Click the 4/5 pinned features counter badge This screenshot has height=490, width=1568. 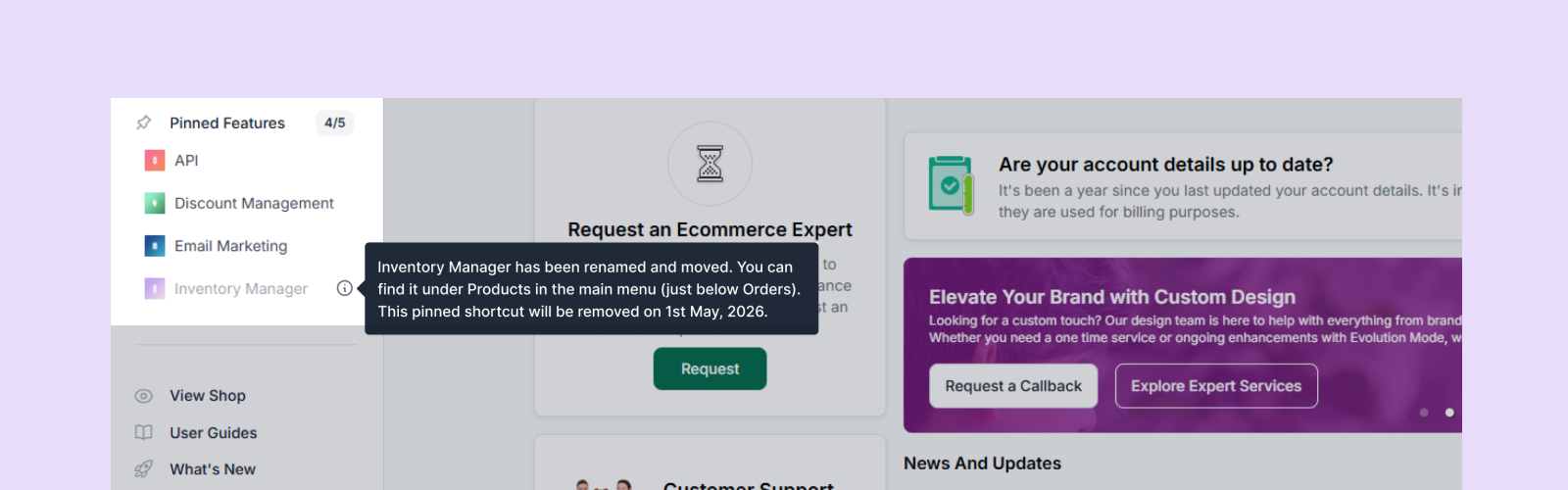click(335, 122)
